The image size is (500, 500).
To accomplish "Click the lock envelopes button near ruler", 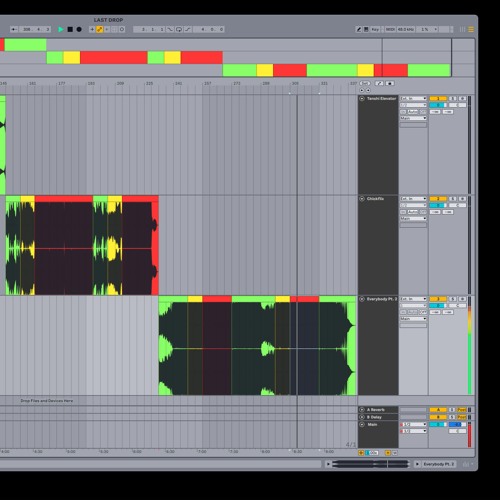I will click(x=390, y=83).
